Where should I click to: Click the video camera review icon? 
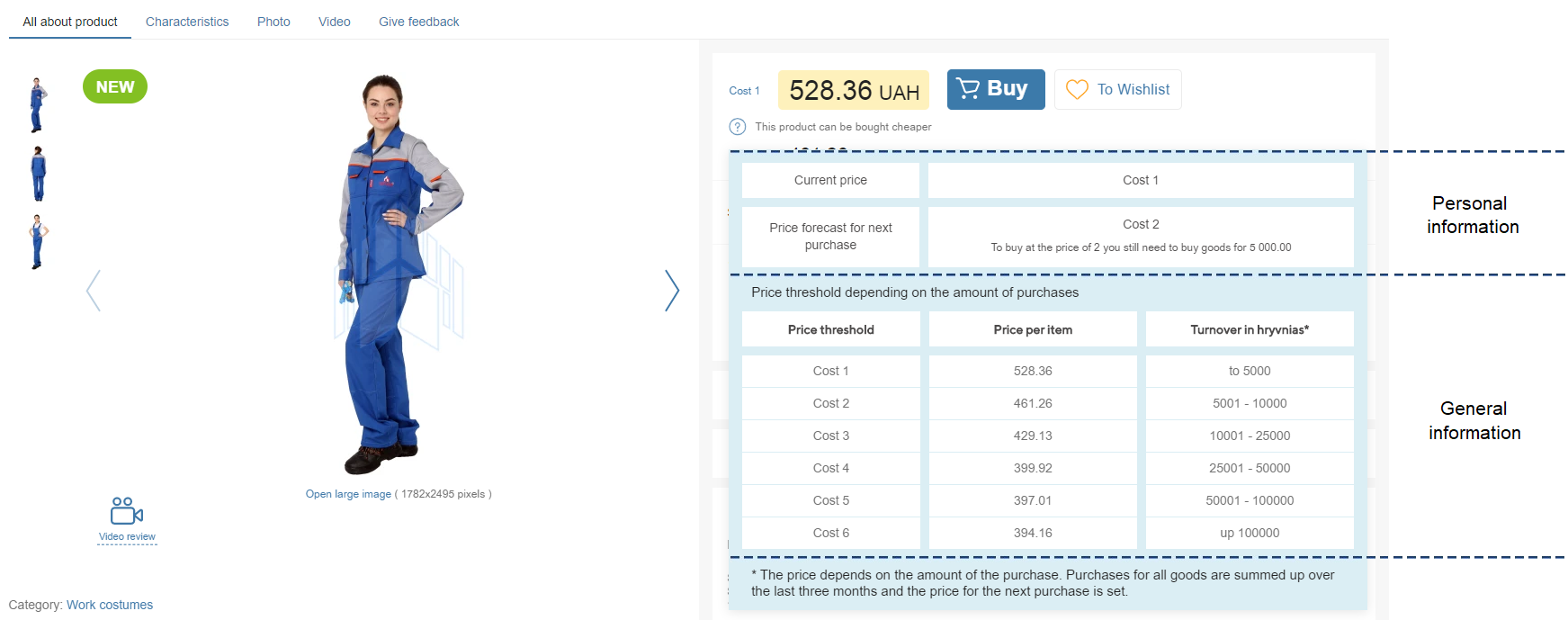coord(127,510)
